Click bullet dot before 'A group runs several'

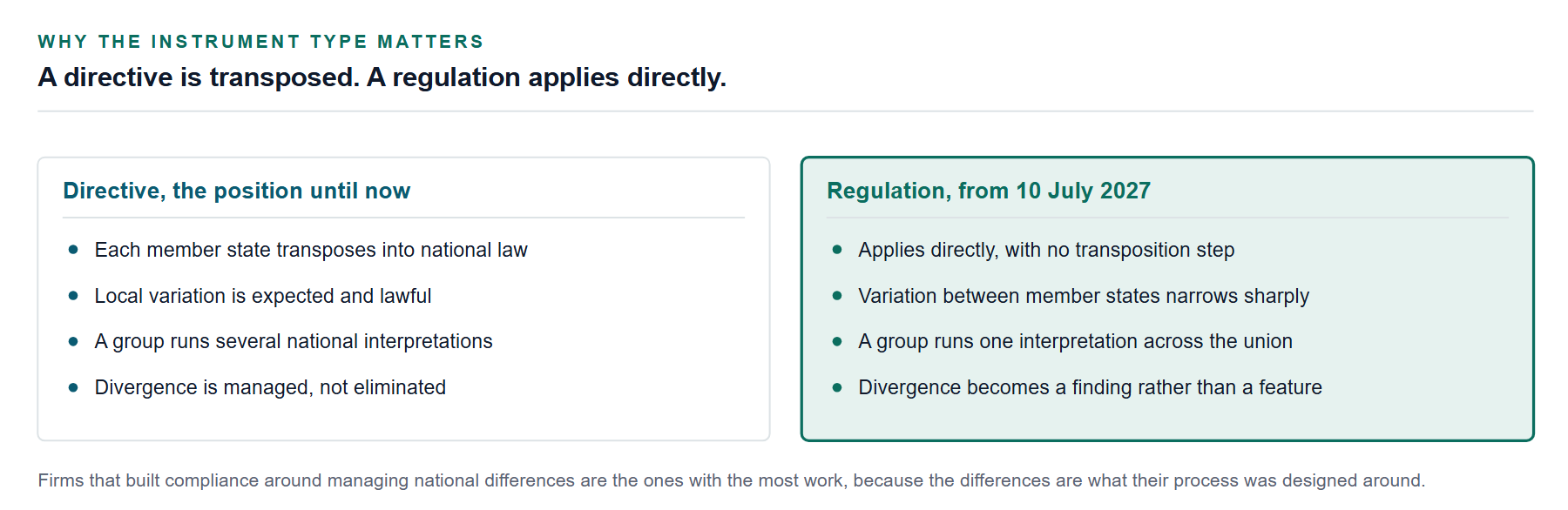point(73,341)
